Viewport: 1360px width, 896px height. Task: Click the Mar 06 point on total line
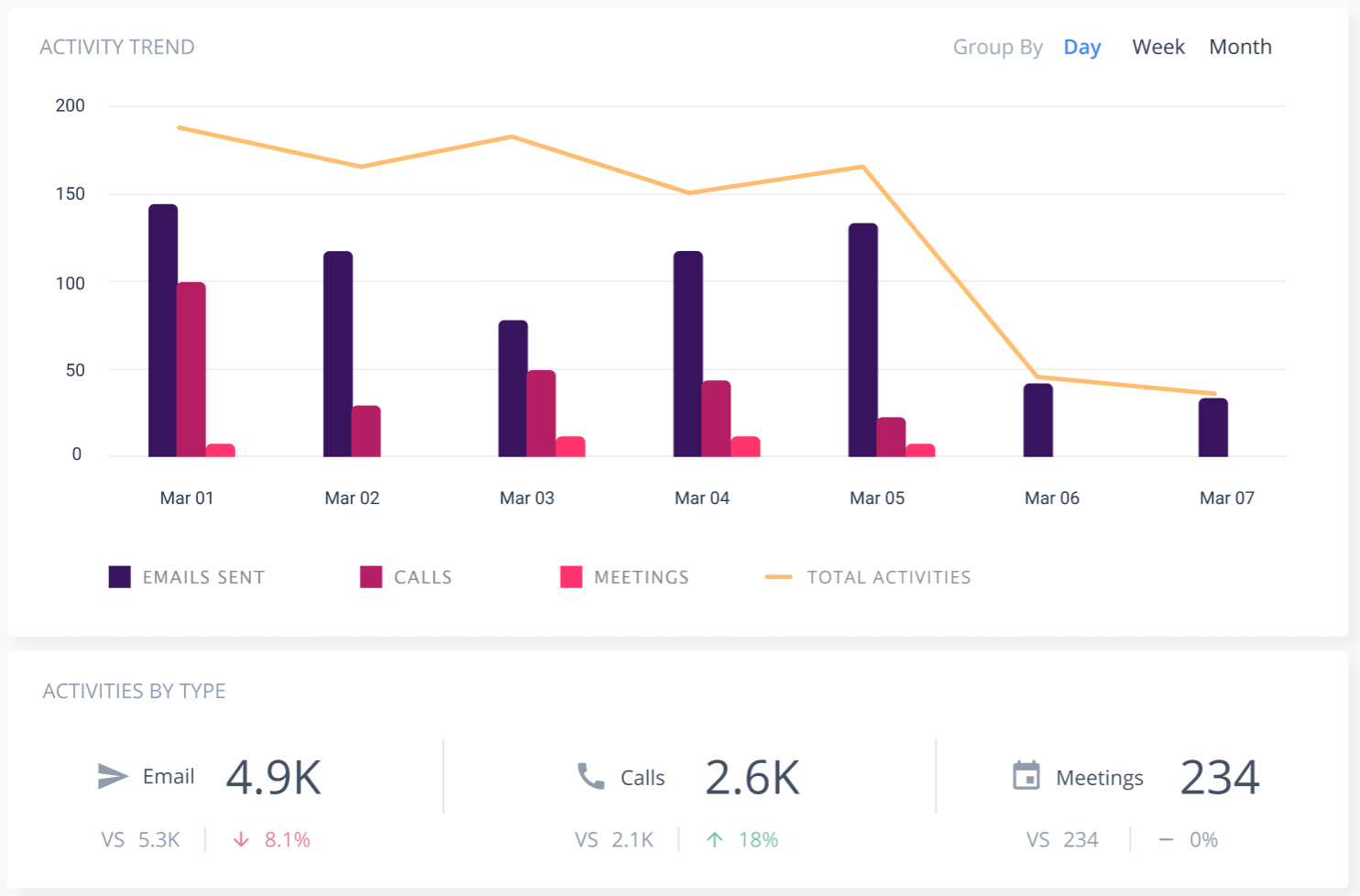click(1038, 377)
